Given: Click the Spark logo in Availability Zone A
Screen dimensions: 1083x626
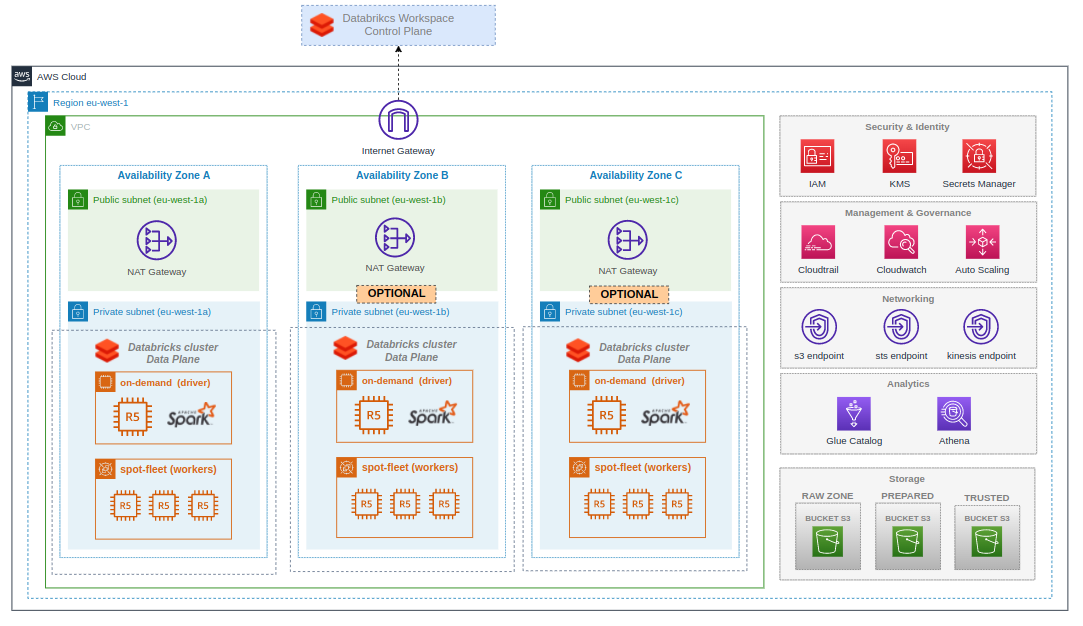Looking at the screenshot, I should (x=189, y=415).
